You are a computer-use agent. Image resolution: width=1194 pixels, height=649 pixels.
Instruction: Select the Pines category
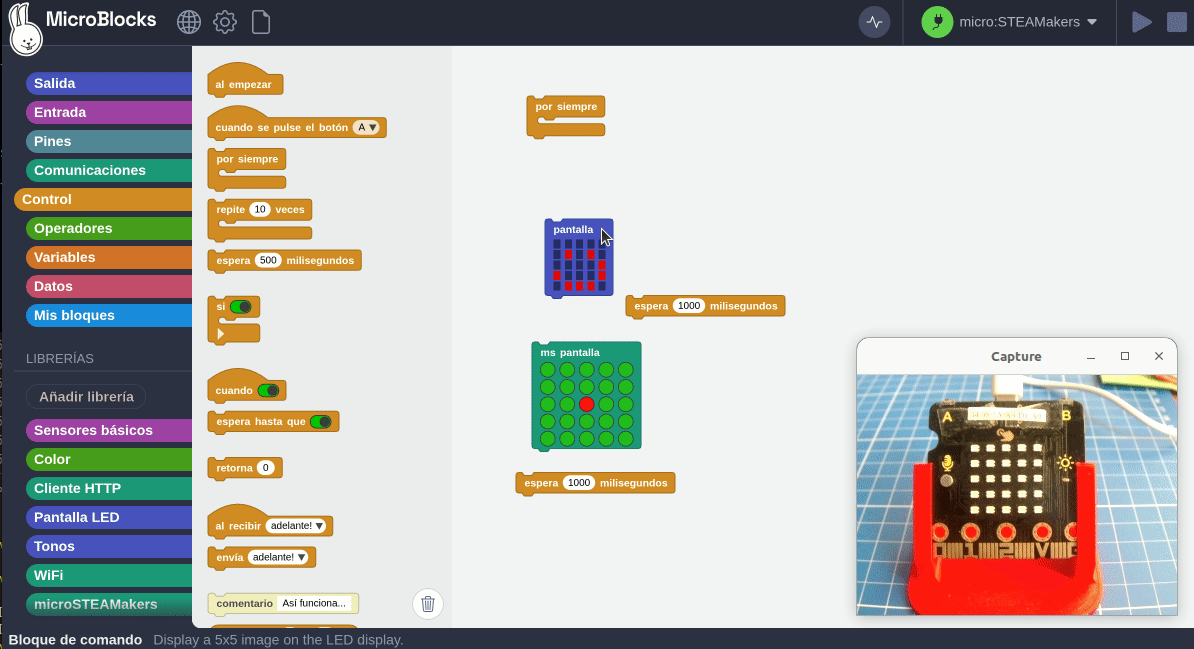pos(109,141)
